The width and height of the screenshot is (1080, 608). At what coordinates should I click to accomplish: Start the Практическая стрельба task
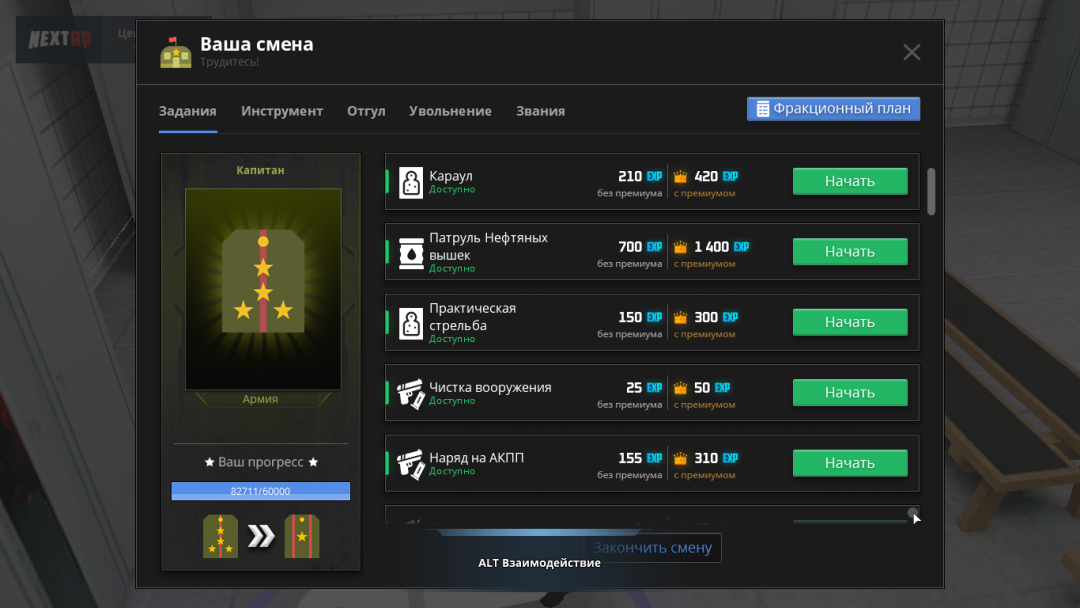tap(850, 322)
